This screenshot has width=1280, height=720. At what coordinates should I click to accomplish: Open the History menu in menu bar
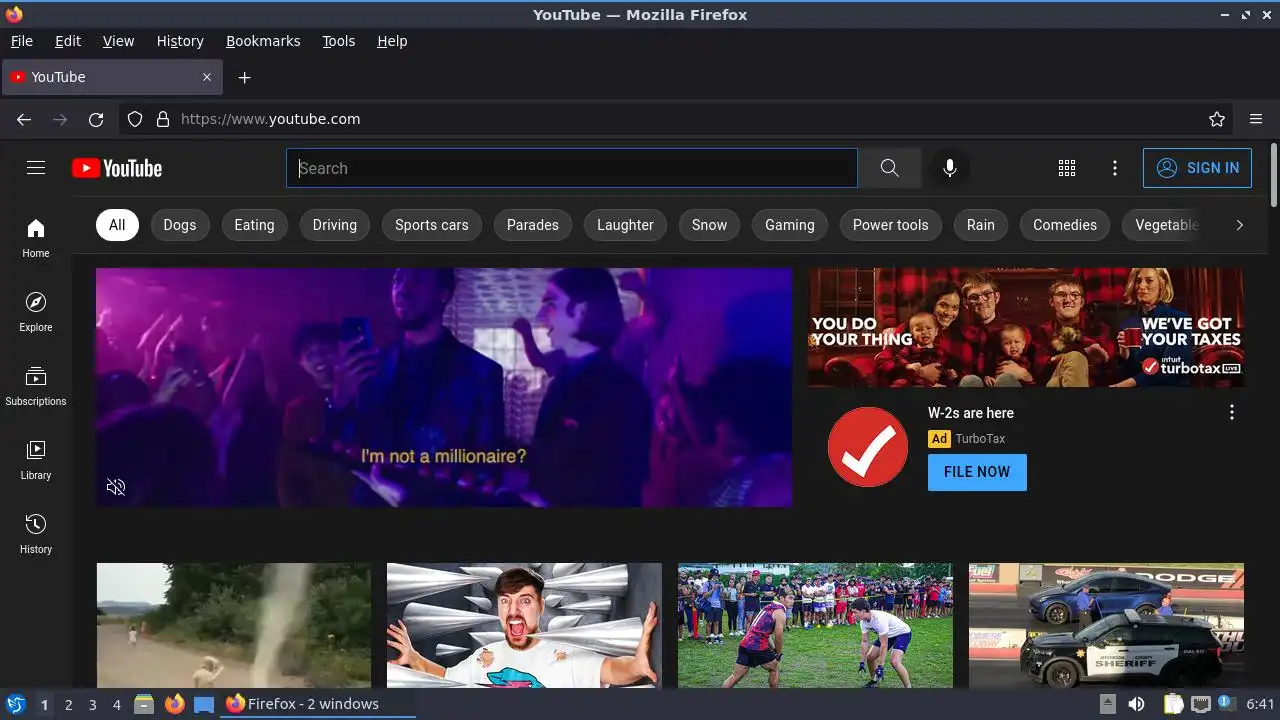click(x=180, y=41)
